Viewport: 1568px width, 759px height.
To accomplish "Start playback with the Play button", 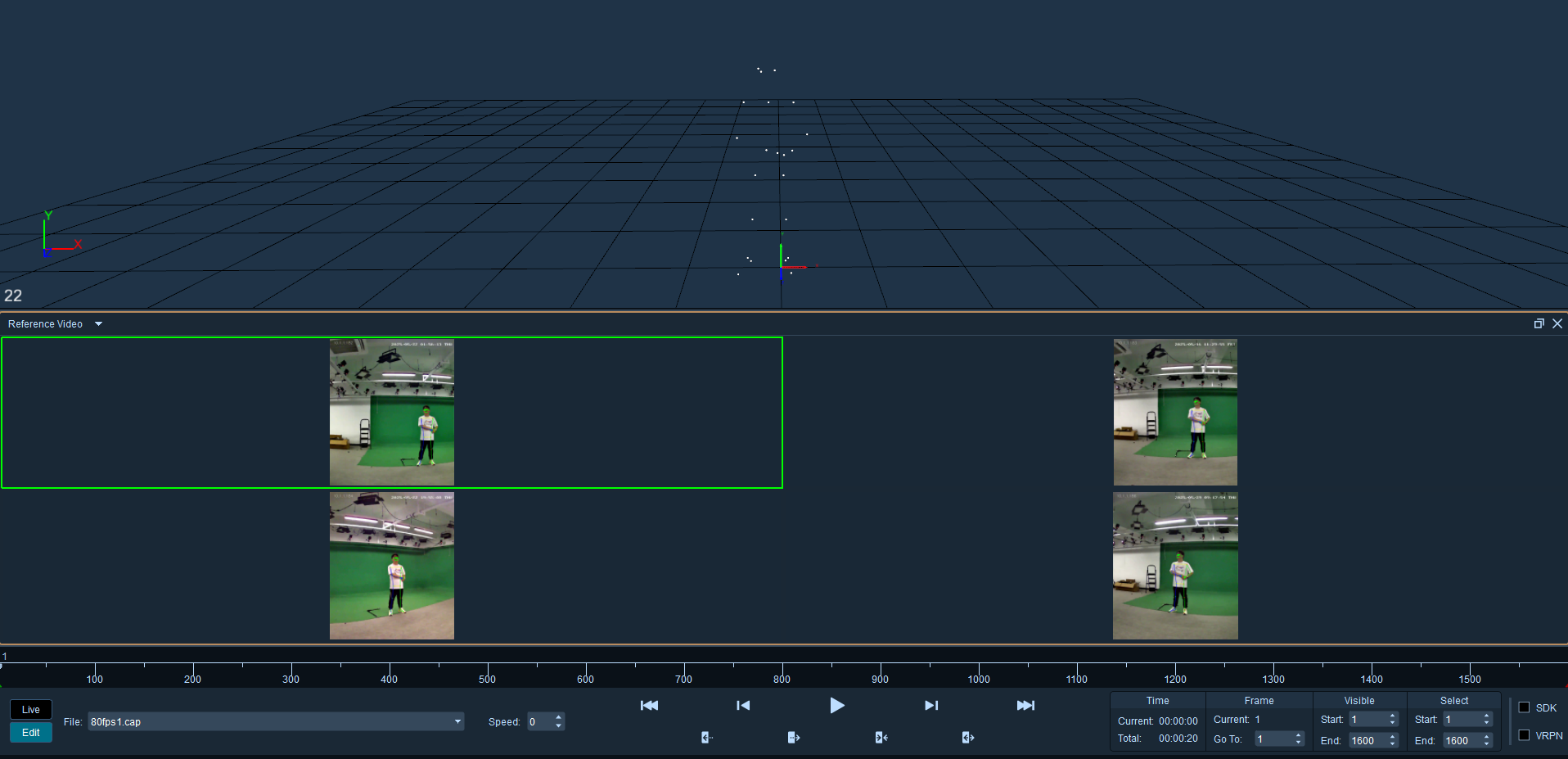I will (x=836, y=705).
